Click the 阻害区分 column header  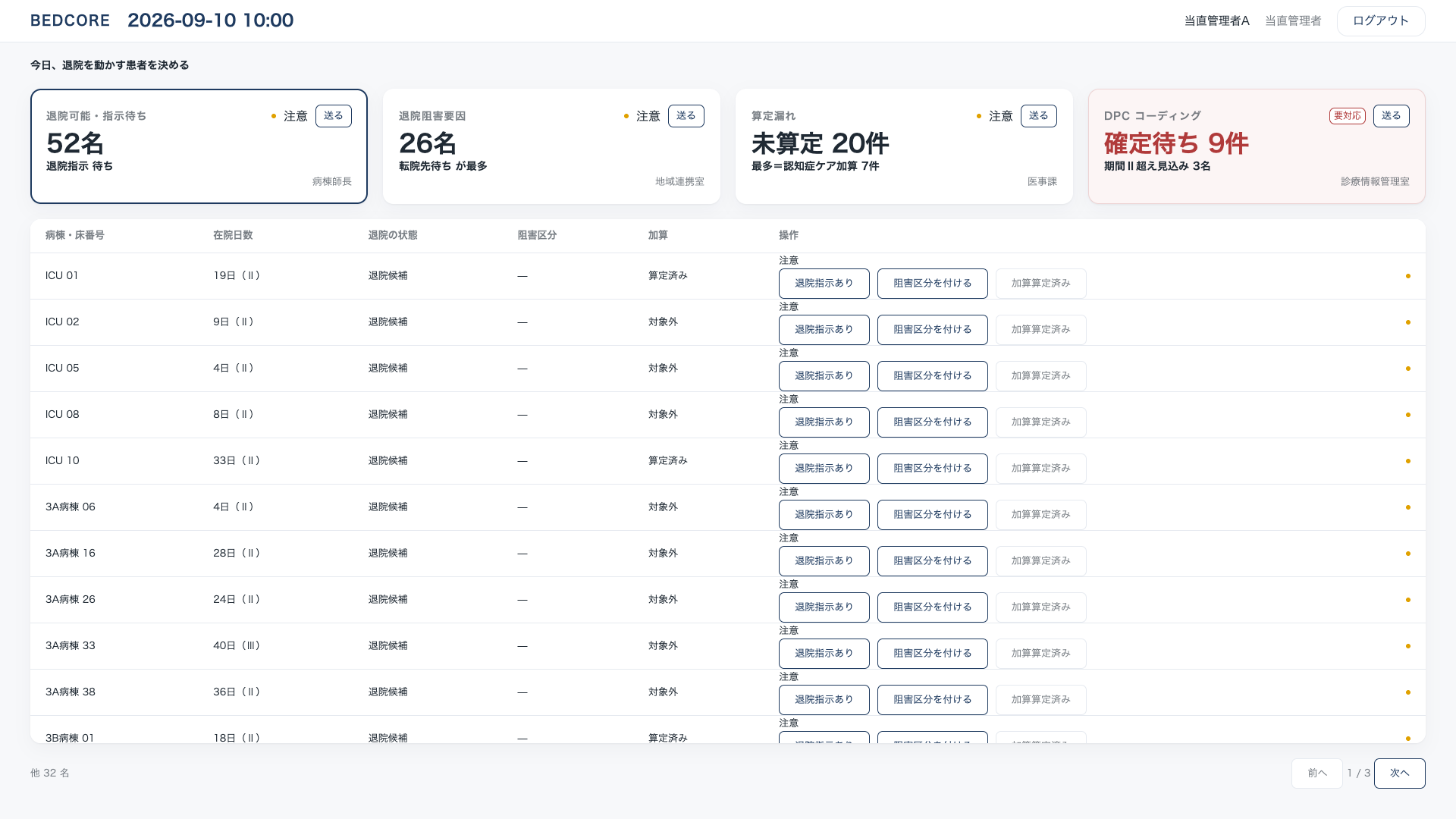pos(538,236)
